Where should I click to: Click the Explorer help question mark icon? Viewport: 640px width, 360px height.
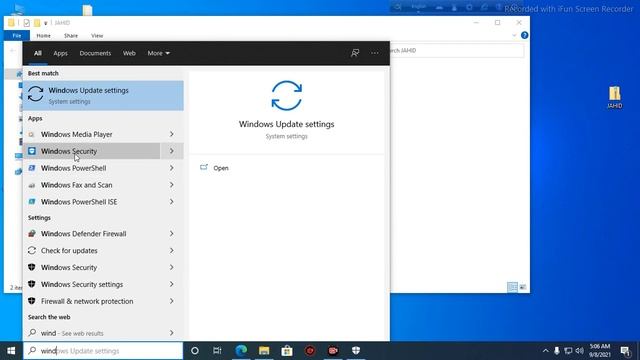pyautogui.click(x=524, y=36)
